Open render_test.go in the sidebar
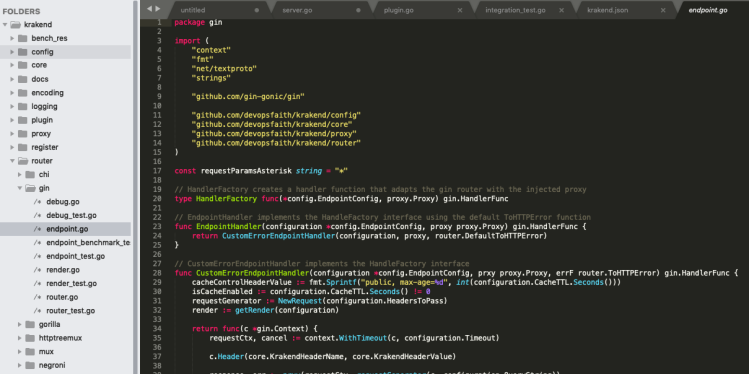Viewport: 749px width, 374px height. [72, 284]
